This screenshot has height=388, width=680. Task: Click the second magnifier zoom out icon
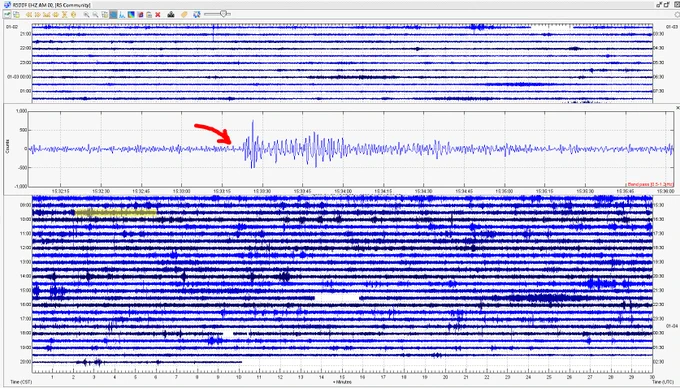[95, 14]
